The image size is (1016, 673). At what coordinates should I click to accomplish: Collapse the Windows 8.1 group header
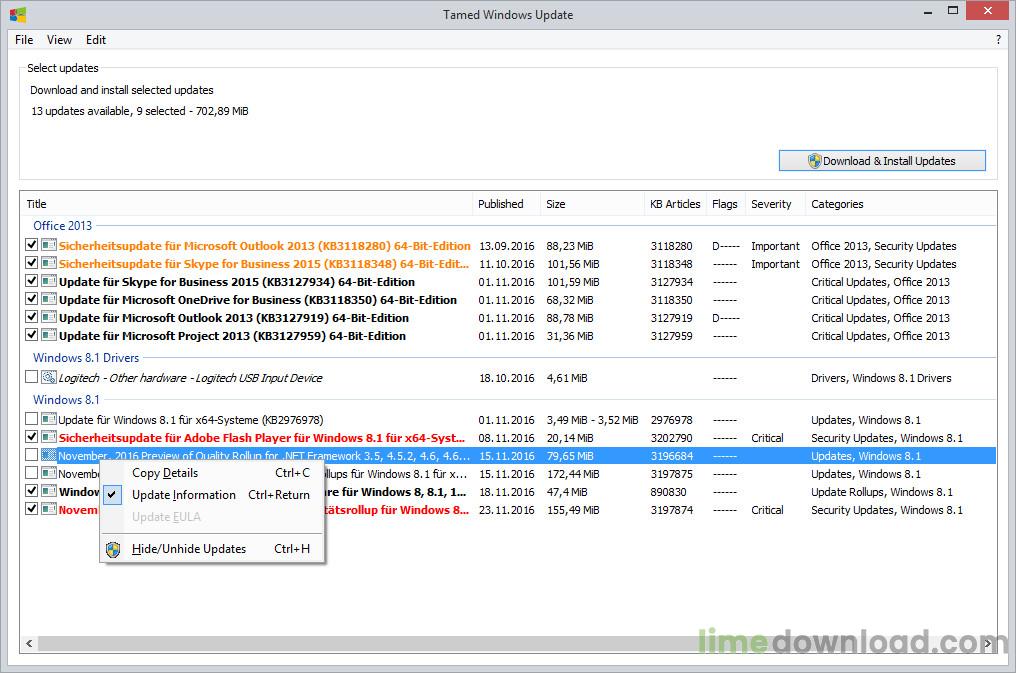[67, 400]
